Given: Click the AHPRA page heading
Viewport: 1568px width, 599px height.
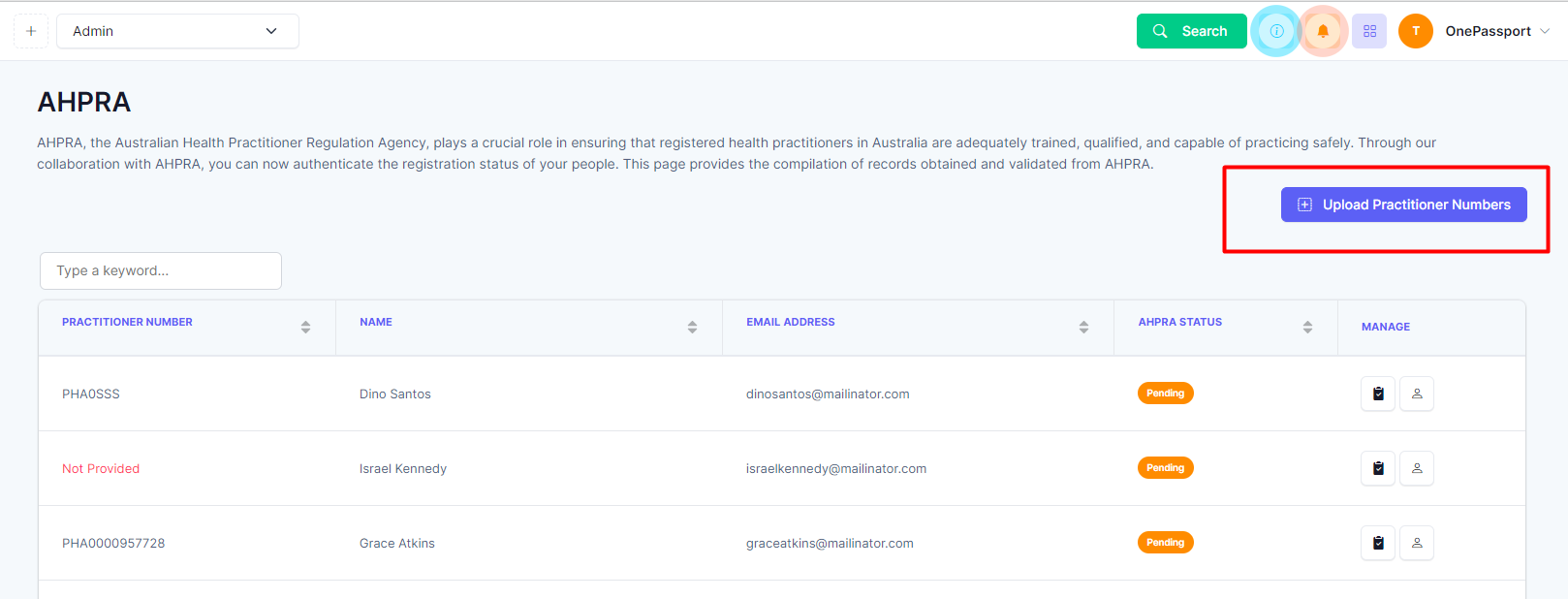Looking at the screenshot, I should [x=84, y=102].
